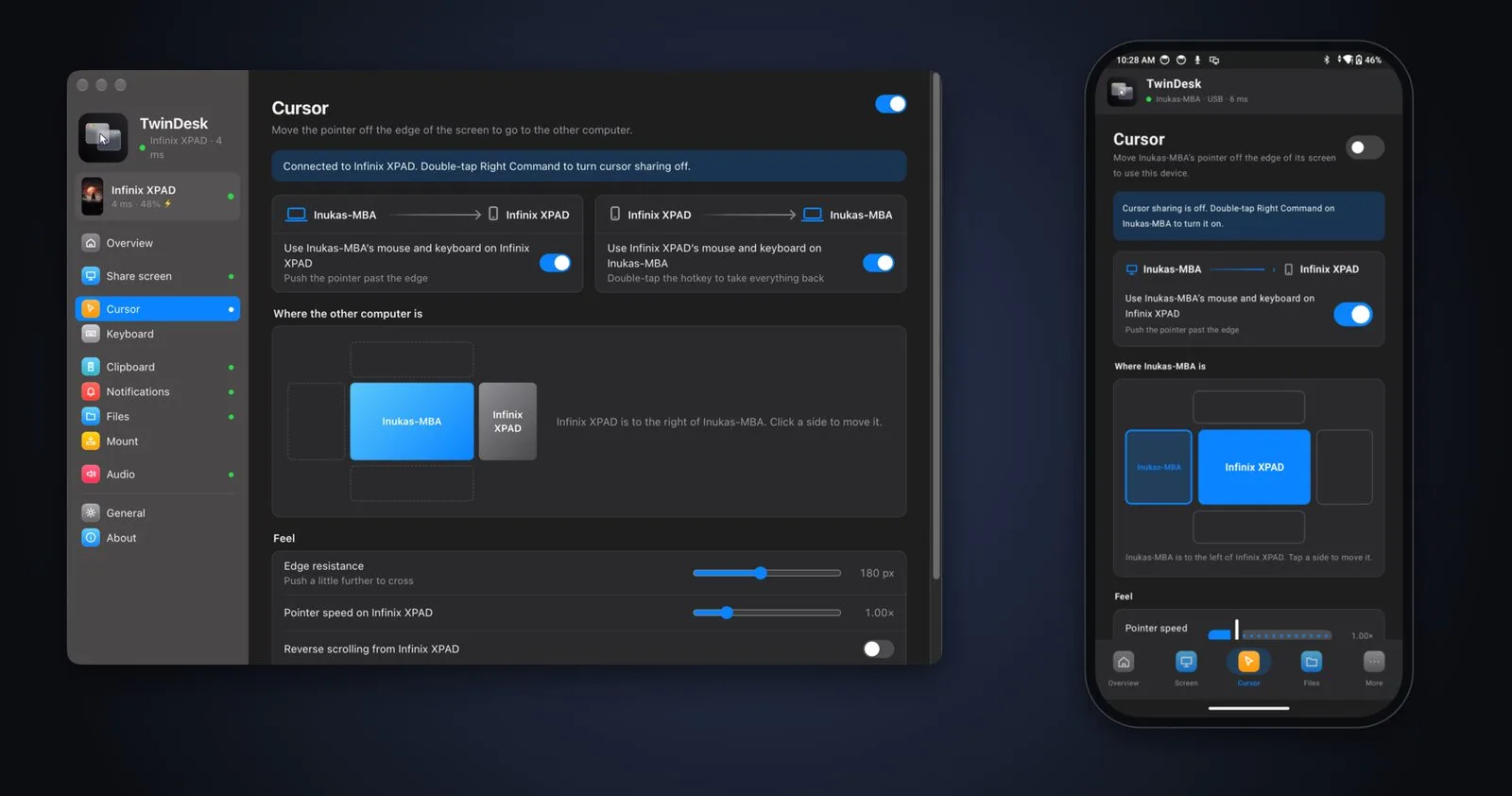Click the Pointer speed on Infinix XPAD slider
The width and height of the screenshot is (1512, 796).
(766, 613)
